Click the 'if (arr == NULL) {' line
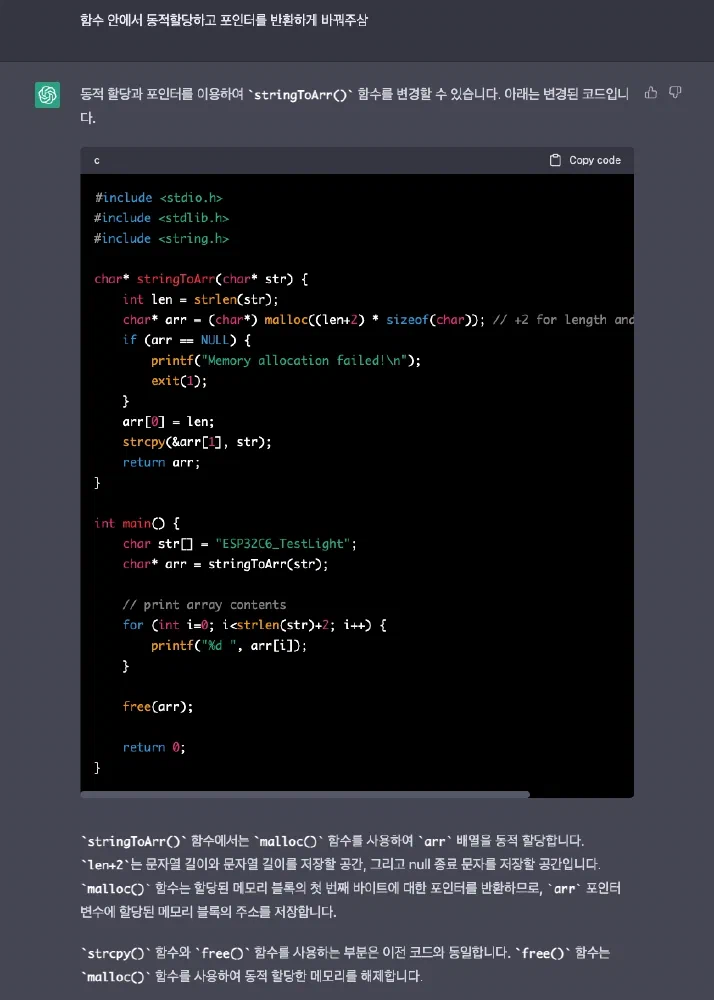This screenshot has height=1000, width=714. (186, 340)
